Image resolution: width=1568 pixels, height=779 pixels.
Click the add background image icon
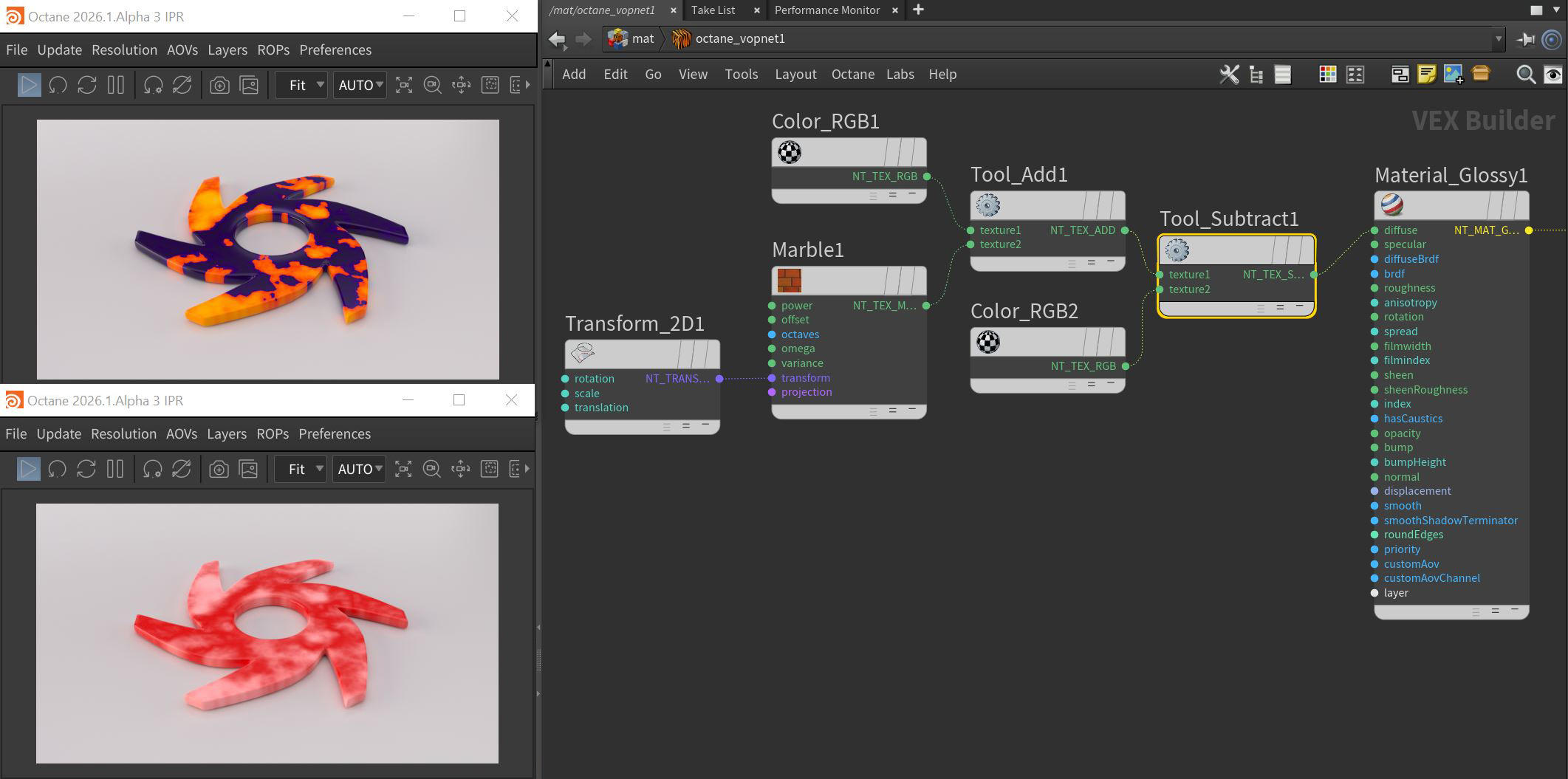tap(1454, 75)
